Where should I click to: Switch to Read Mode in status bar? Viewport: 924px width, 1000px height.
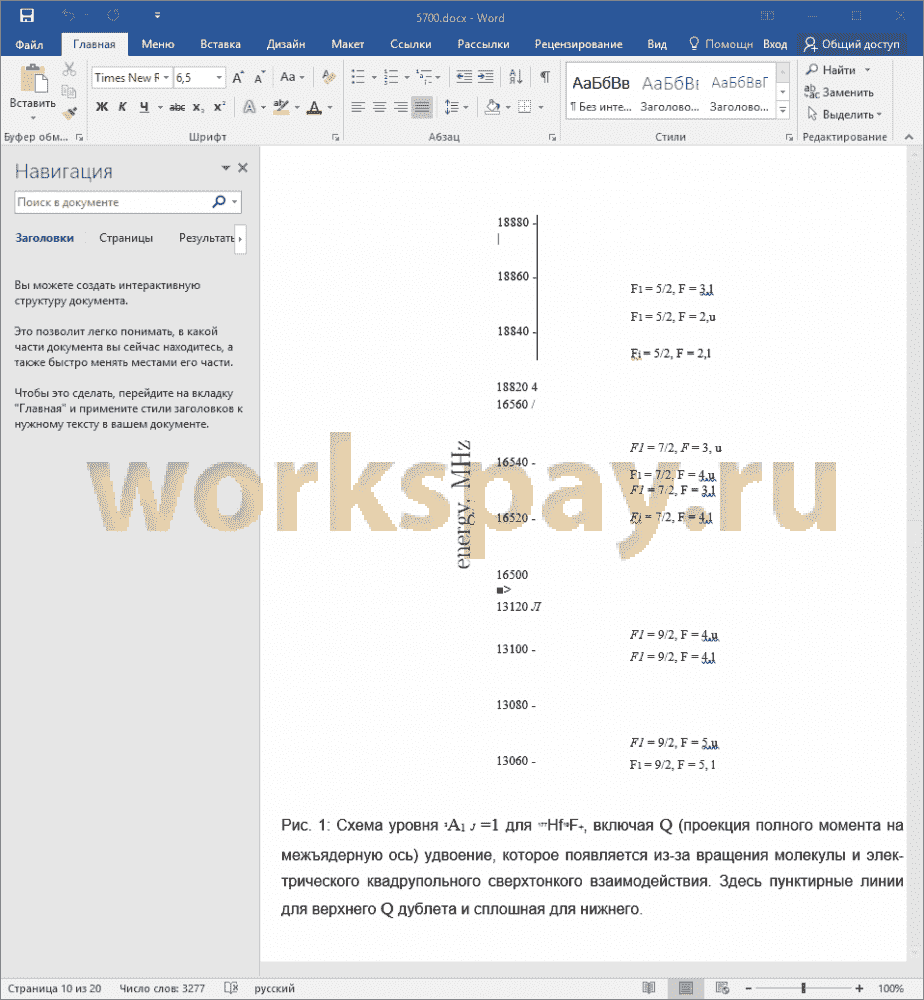click(x=649, y=988)
